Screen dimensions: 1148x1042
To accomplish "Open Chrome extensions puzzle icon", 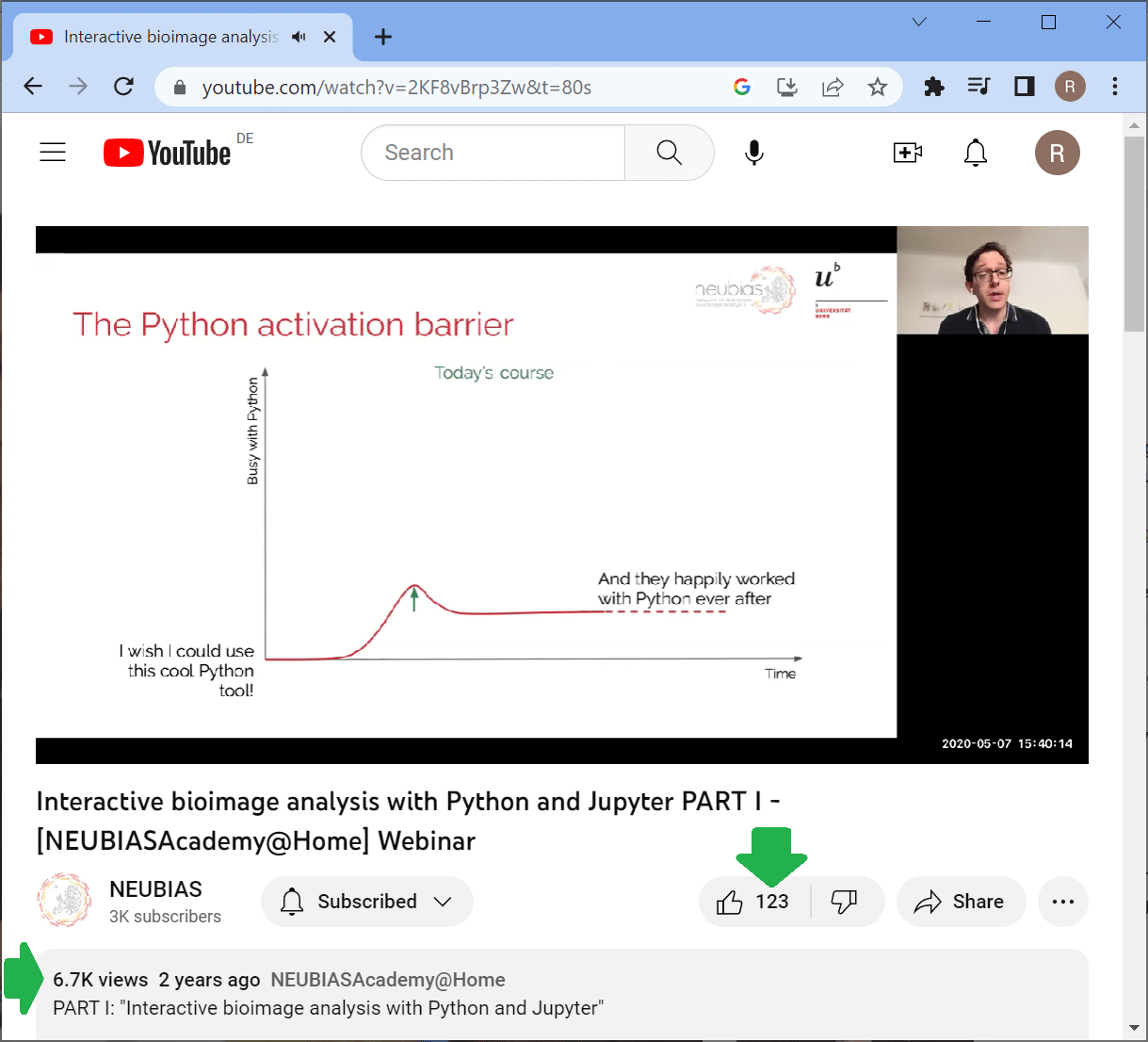I will pyautogui.click(x=933, y=88).
